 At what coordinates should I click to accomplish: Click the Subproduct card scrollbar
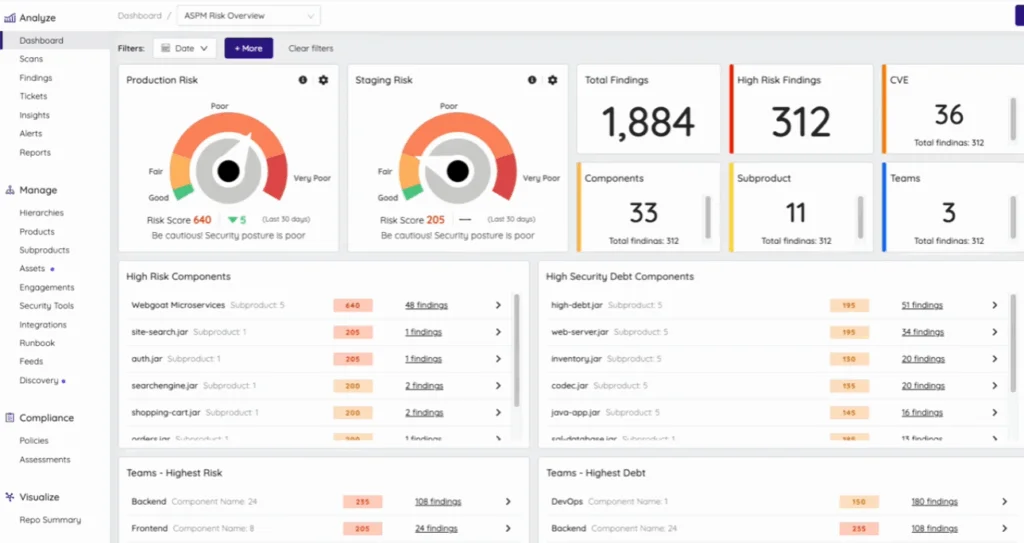tap(860, 217)
